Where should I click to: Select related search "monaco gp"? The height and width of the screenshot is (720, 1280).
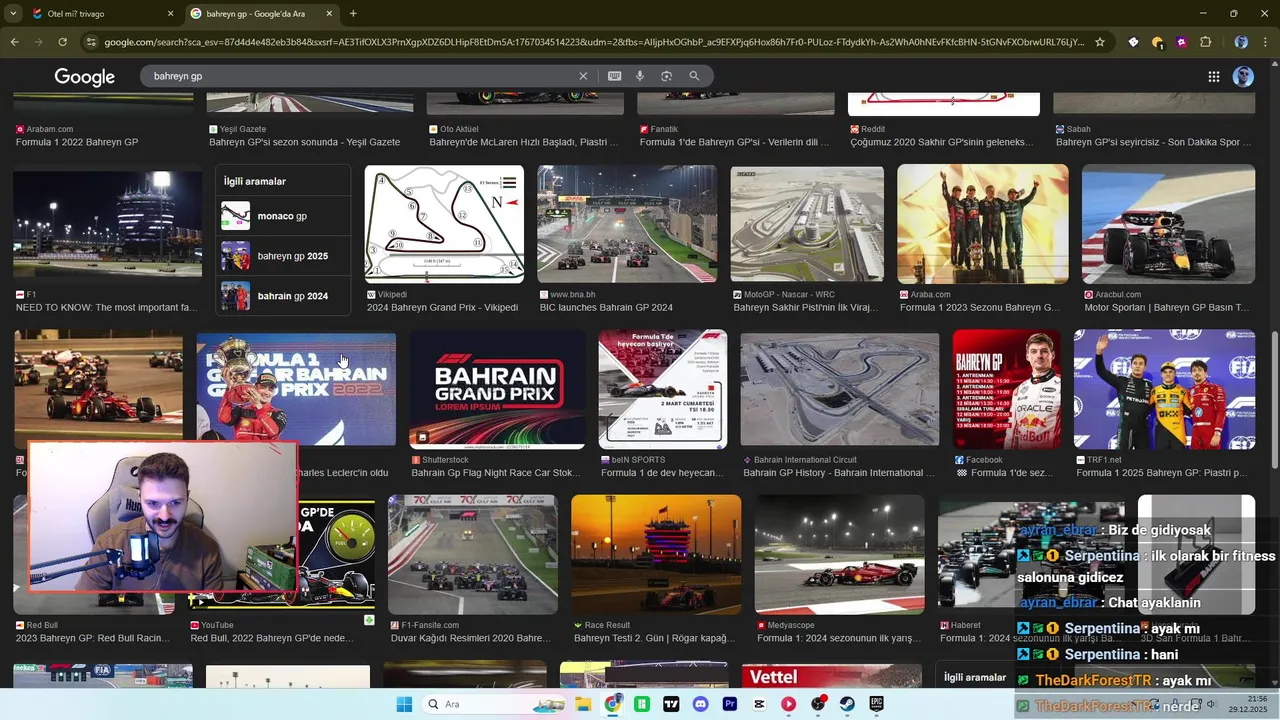pos(283,216)
